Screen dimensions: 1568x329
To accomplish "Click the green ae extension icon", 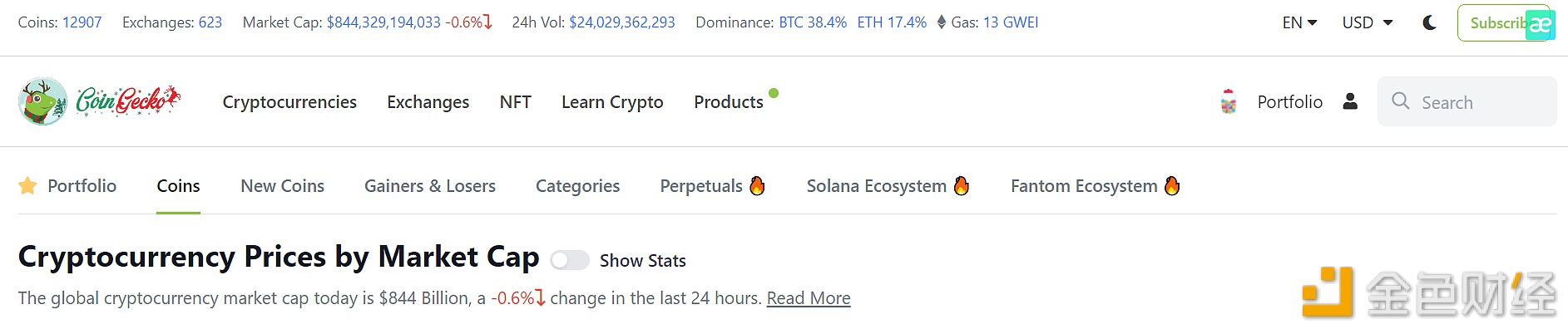I will coord(1540,25).
